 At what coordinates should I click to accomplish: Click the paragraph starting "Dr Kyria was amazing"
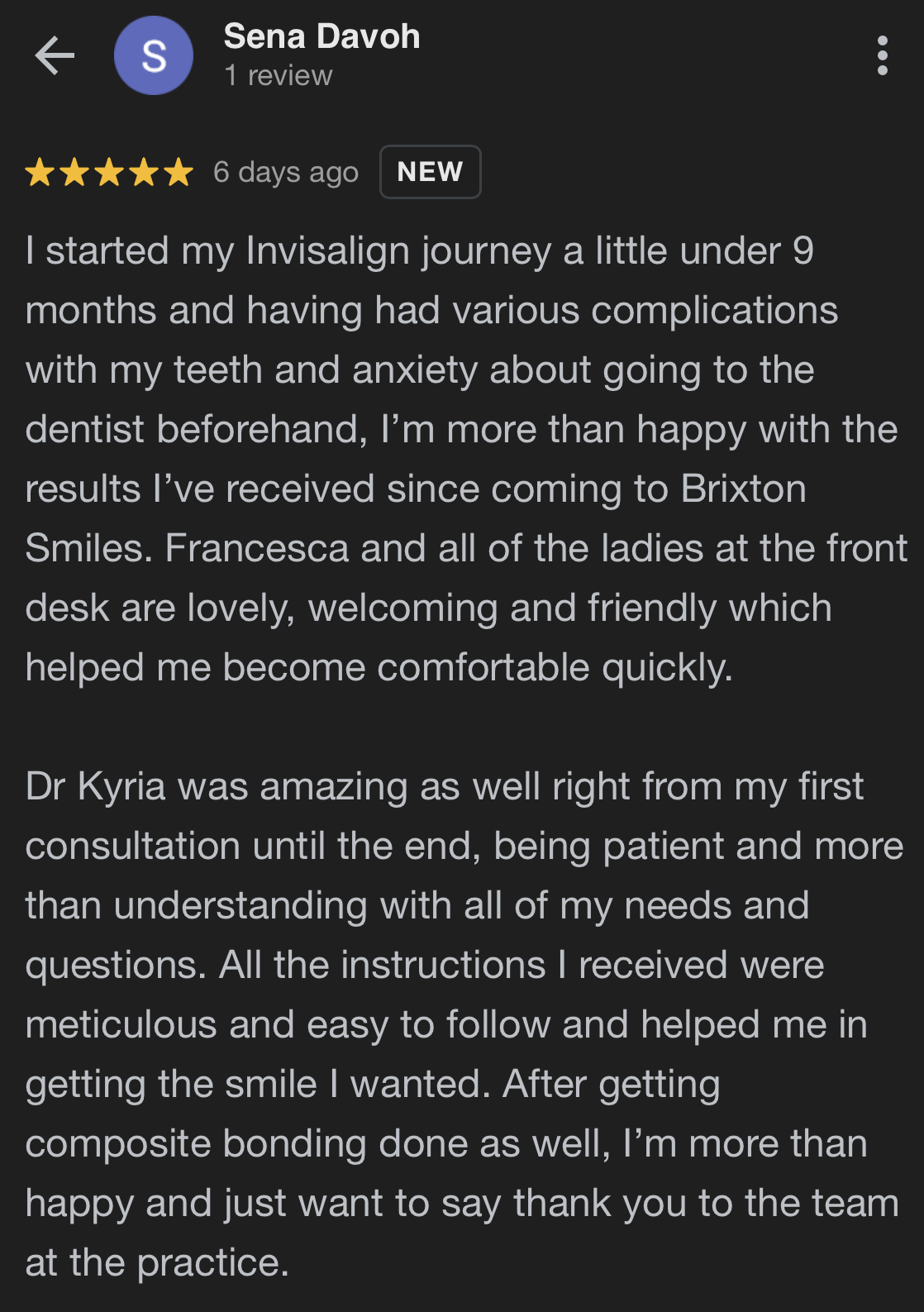coord(464,1024)
